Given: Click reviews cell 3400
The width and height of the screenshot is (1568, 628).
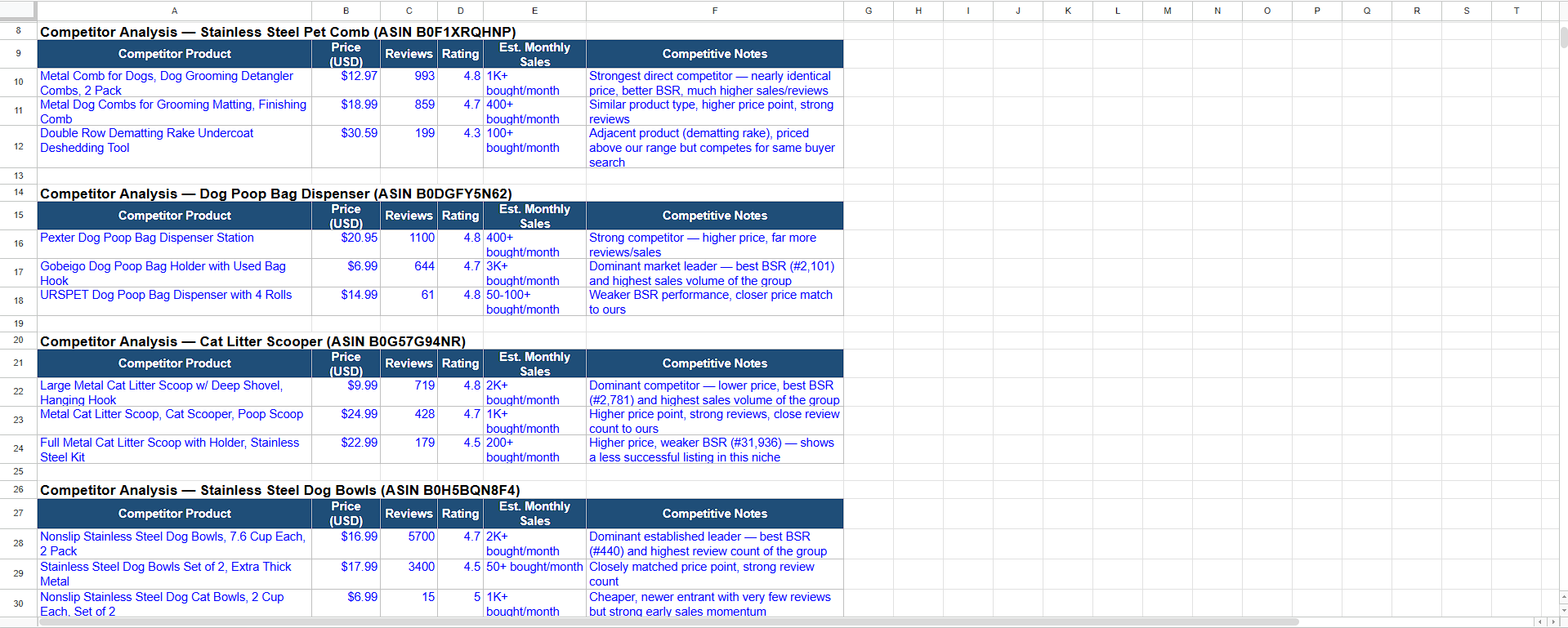Looking at the screenshot, I should [x=409, y=574].
